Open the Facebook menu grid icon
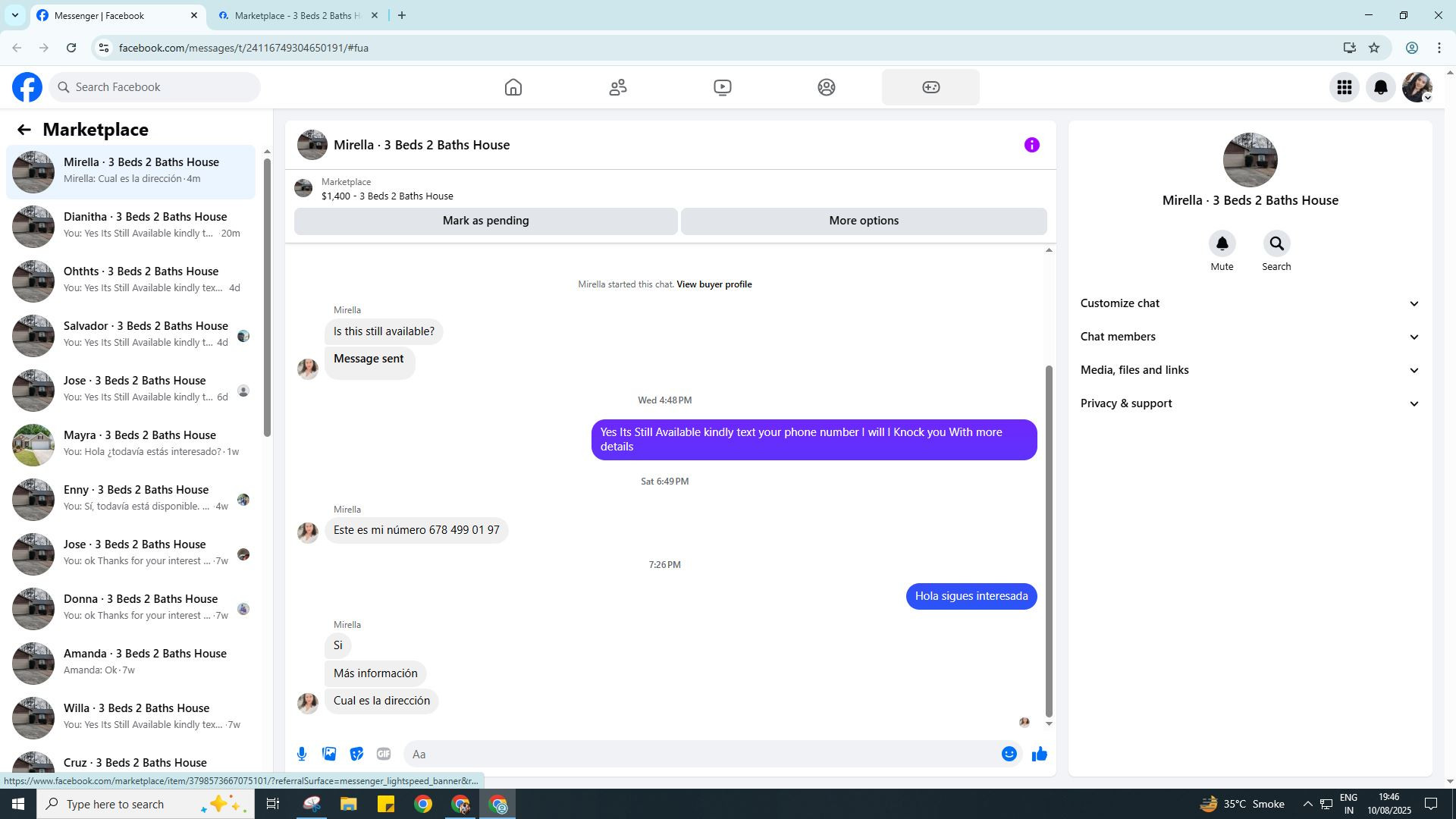Screen dimensions: 1456x819 tap(1344, 87)
